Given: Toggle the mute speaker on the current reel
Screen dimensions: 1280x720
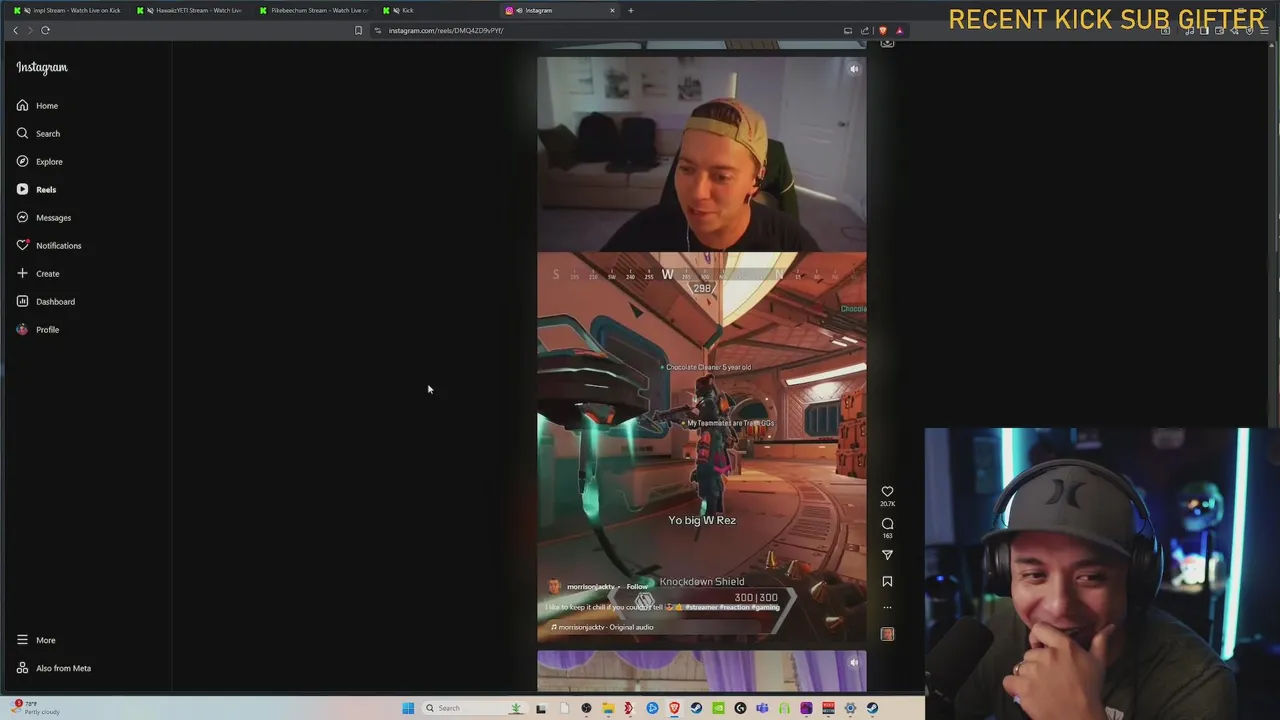Looking at the screenshot, I should click(x=854, y=69).
